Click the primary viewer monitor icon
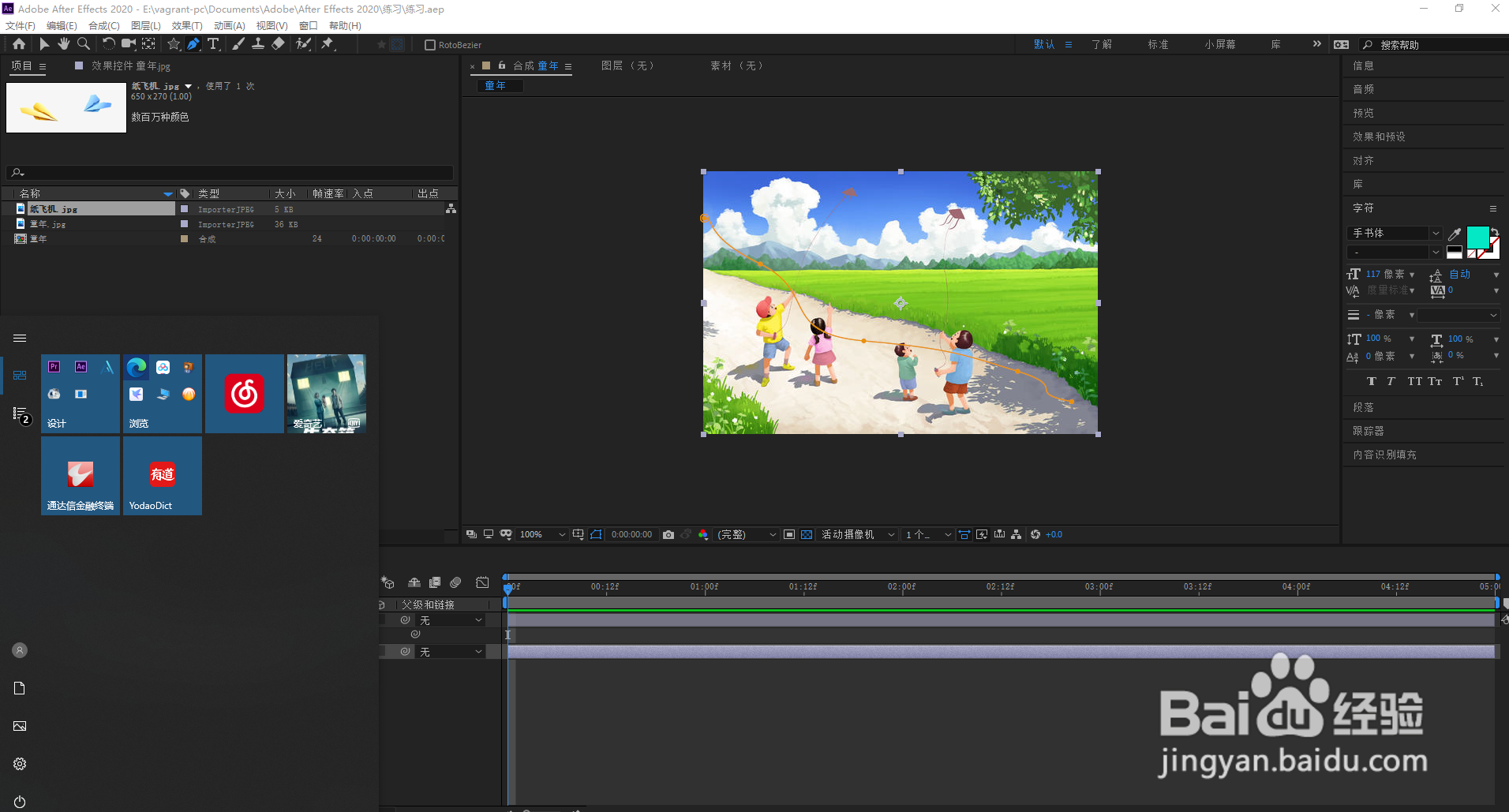This screenshot has height=812, width=1509. tap(489, 534)
